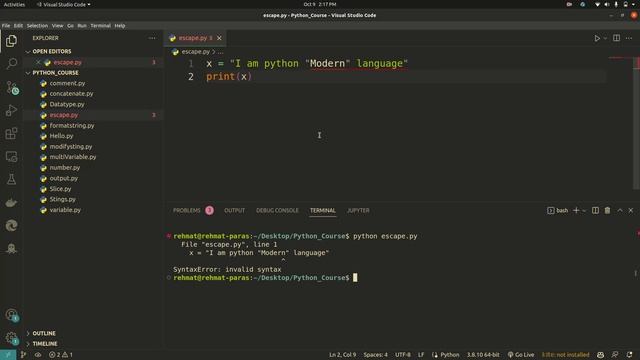
Task: Open the Run menu
Action: click(x=82, y=26)
